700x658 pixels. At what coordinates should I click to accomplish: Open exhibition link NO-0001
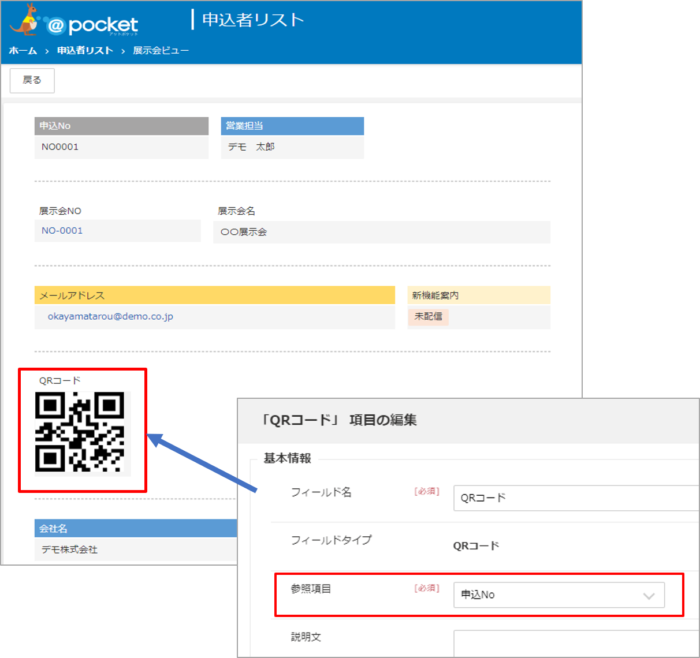[62, 231]
